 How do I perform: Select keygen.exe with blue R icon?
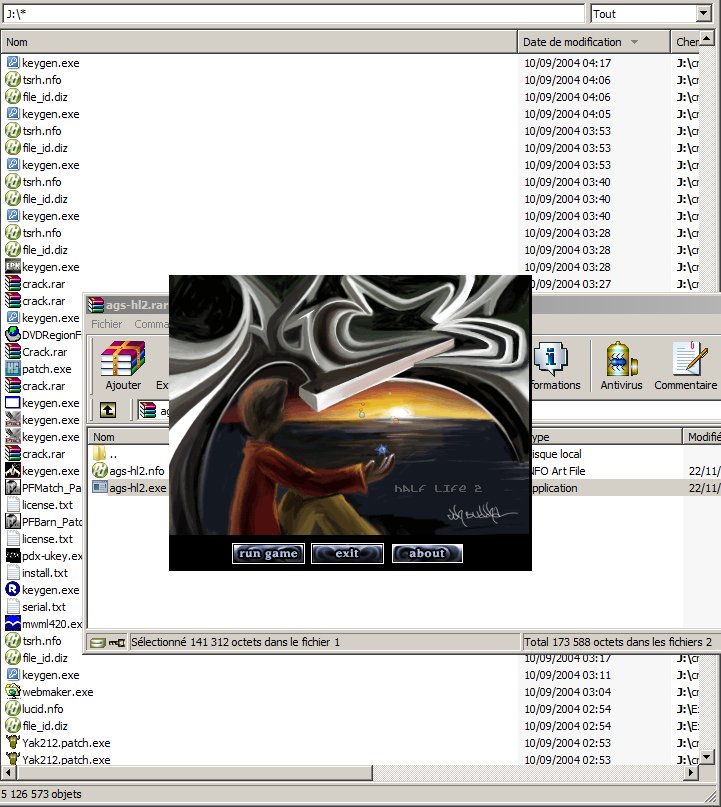[43, 590]
